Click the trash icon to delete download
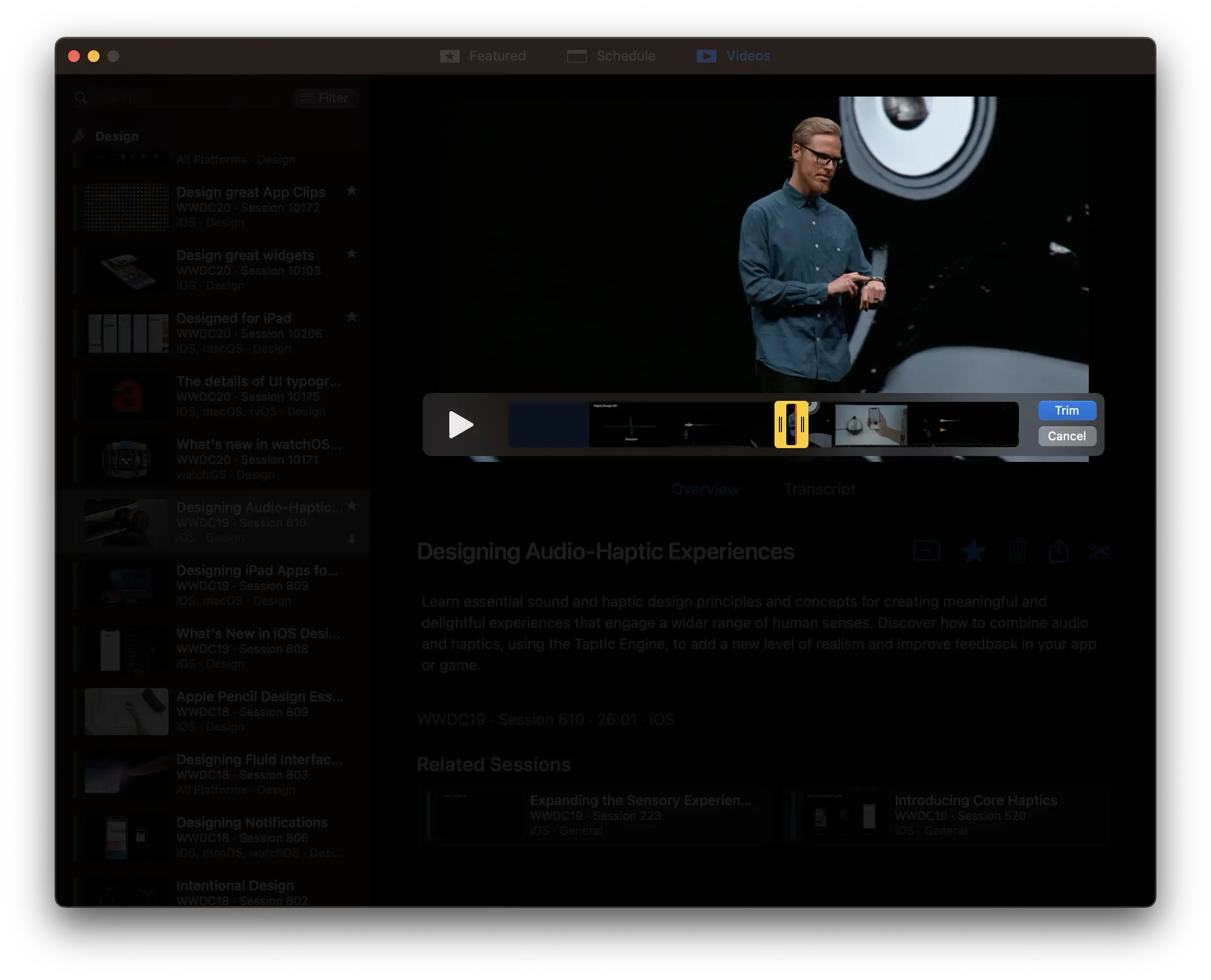The width and height of the screenshot is (1211, 980). [1017, 551]
